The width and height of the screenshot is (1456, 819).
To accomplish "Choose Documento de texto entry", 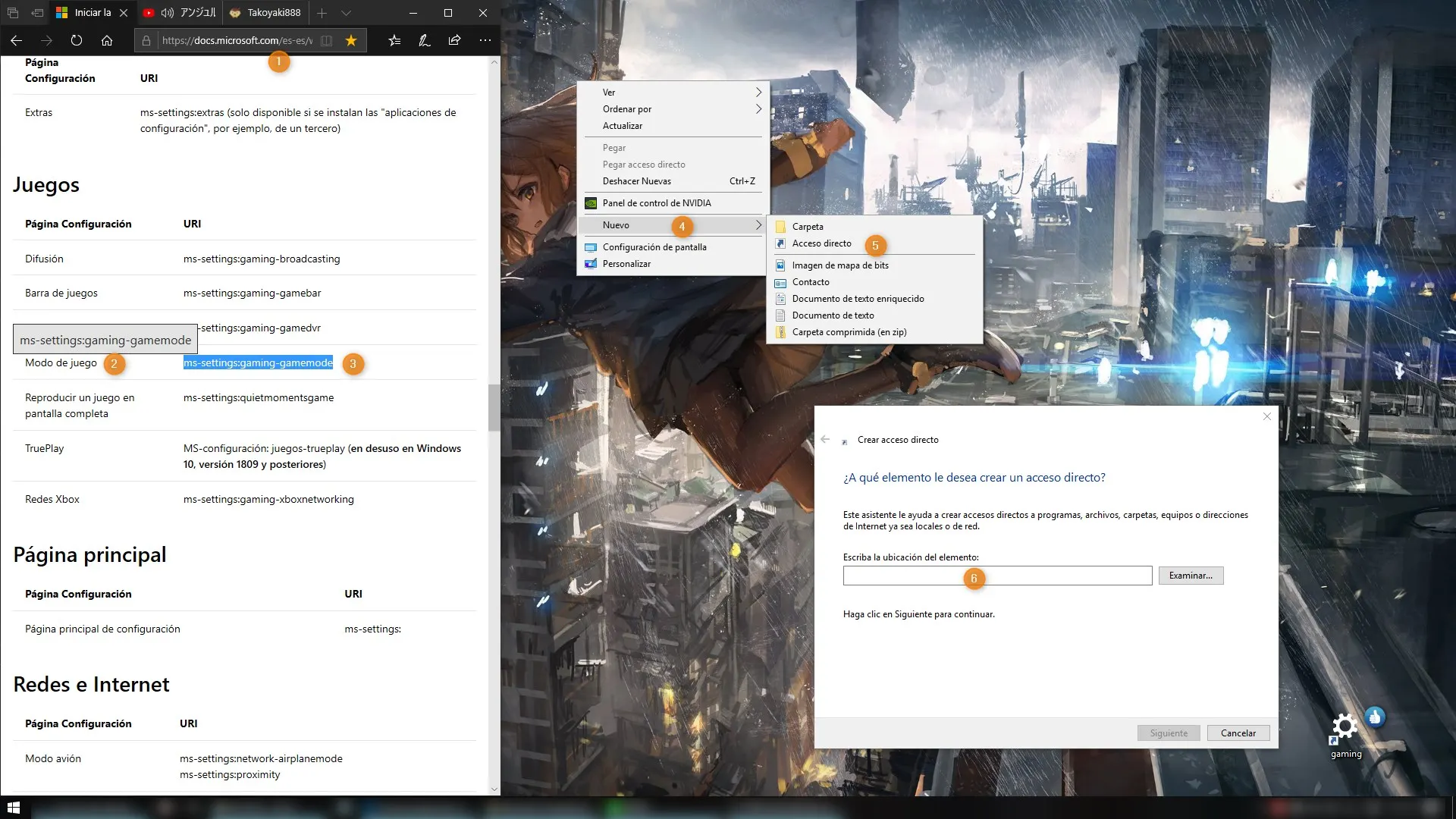I will [x=875, y=315].
